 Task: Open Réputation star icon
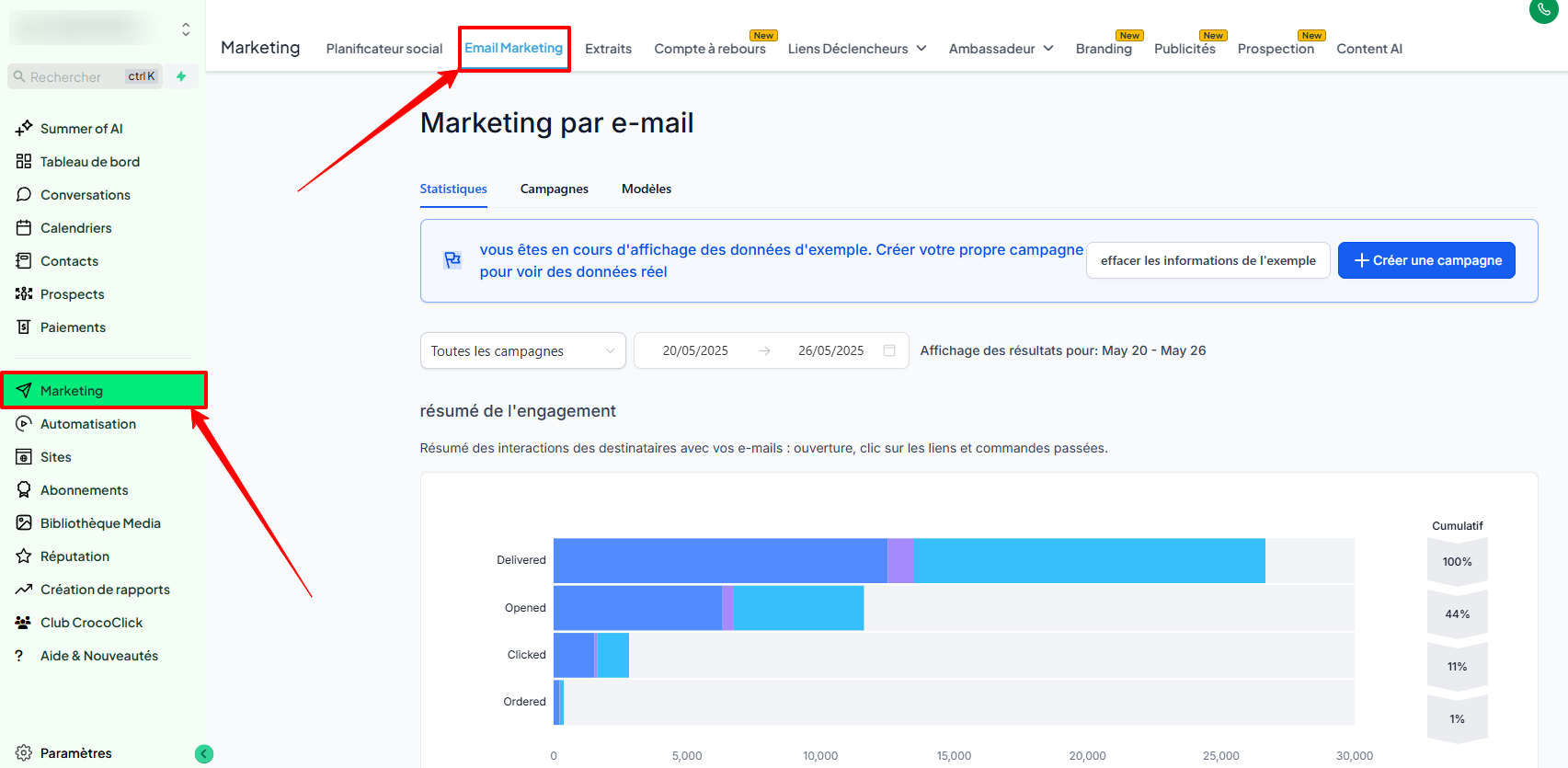coord(24,556)
